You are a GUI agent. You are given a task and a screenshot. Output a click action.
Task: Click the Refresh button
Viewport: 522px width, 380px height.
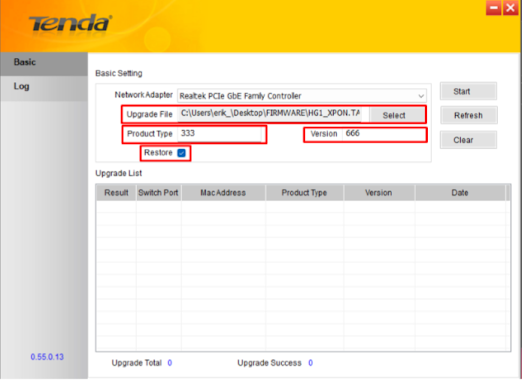[468, 115]
